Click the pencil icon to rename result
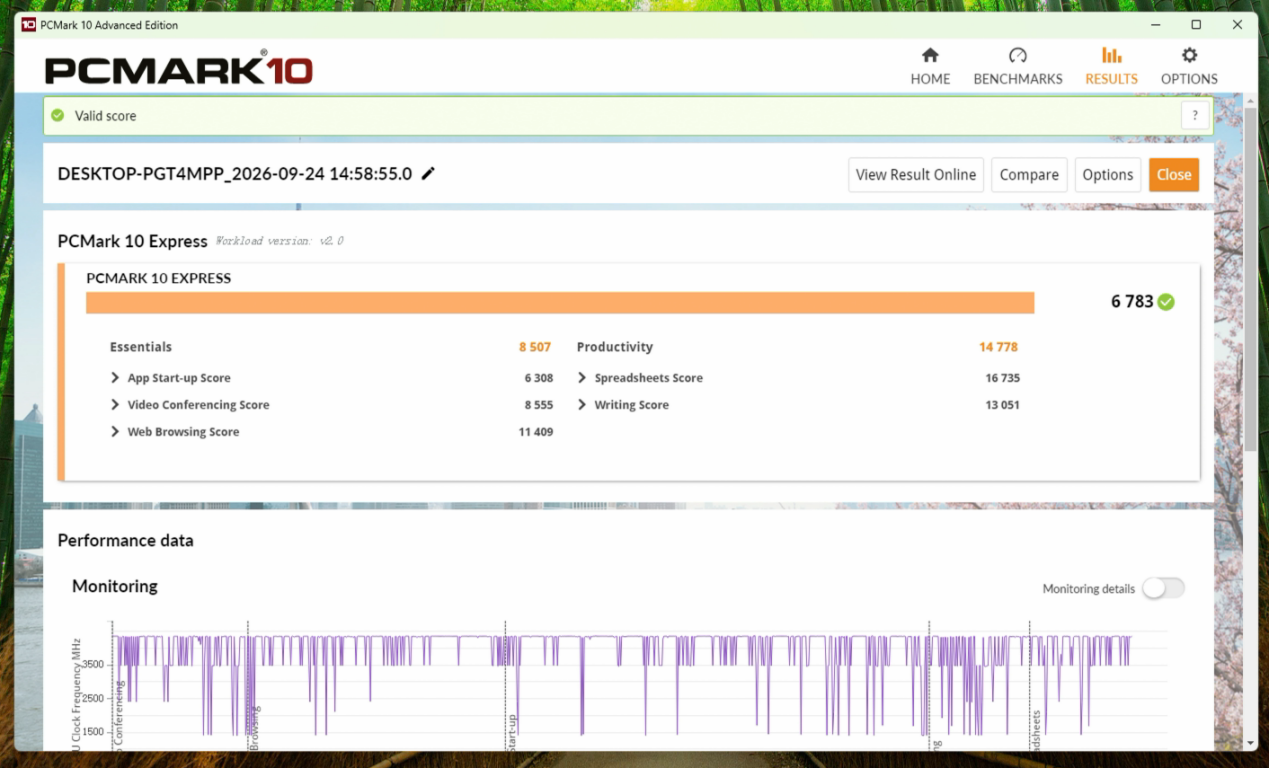1269x768 pixels. point(428,173)
